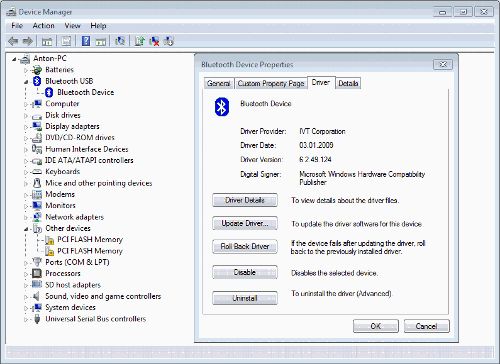Click first PCI FLASH Memory warning icon
500x364 pixels.
point(49,240)
